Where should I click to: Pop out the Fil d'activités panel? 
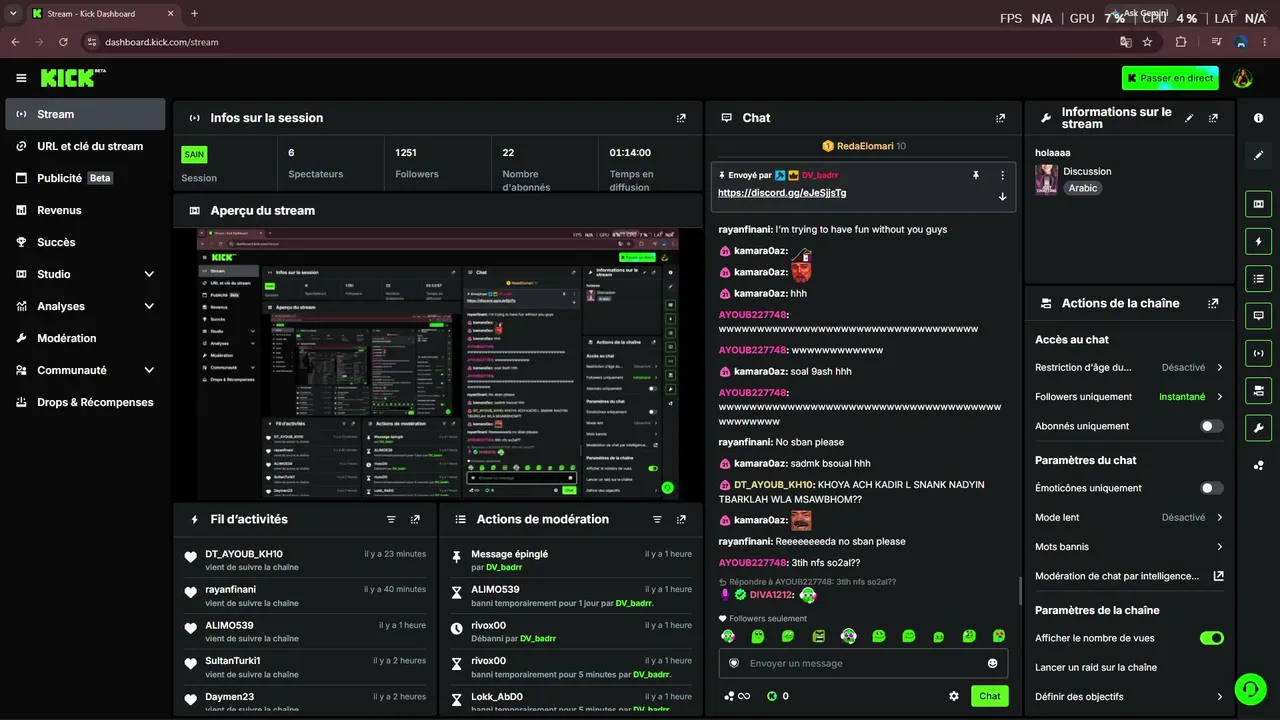point(415,520)
